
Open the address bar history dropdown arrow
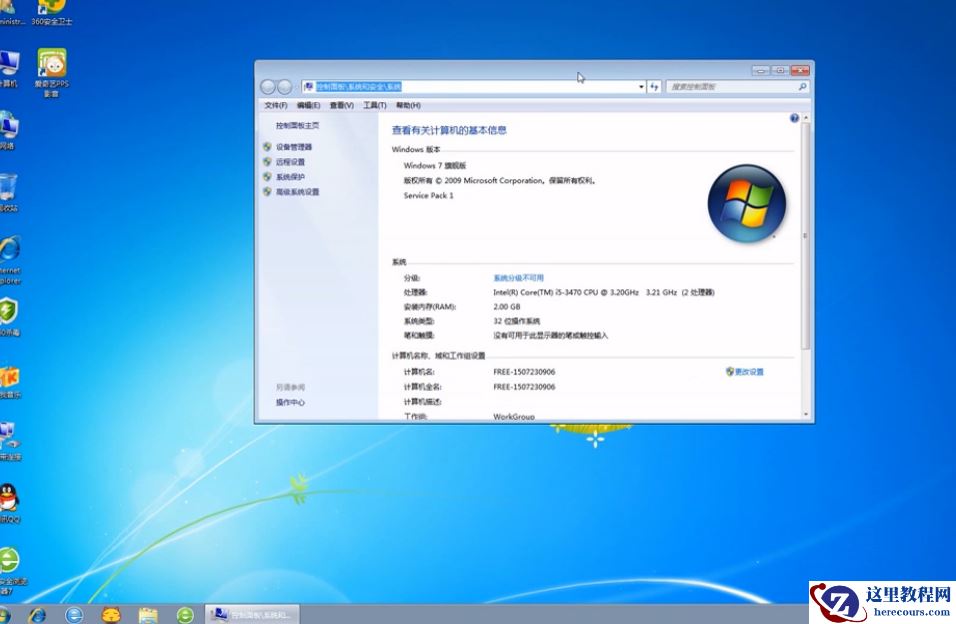coord(641,87)
